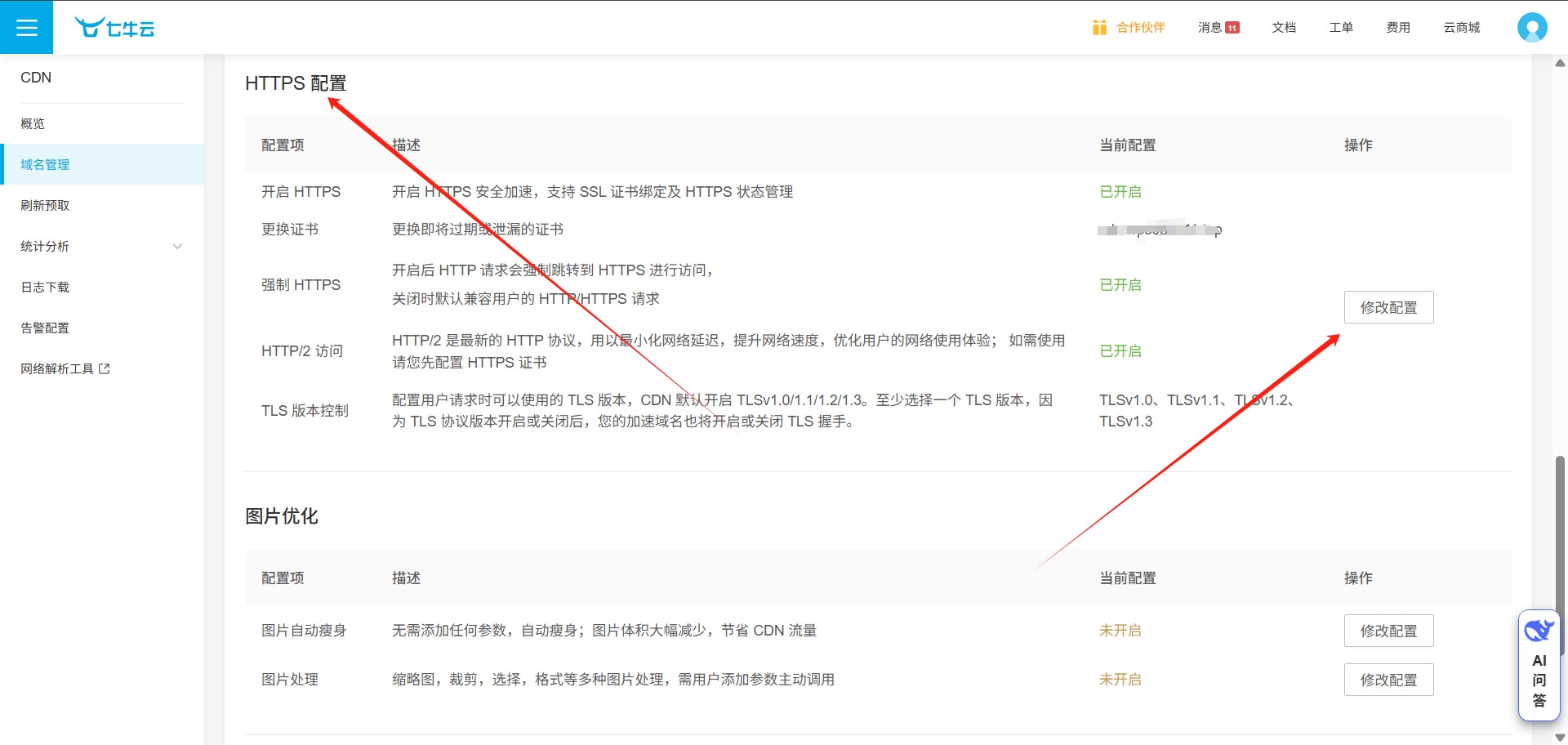Click the page's vertical scrollbar thumb
1568x745 pixels.
1560,555
